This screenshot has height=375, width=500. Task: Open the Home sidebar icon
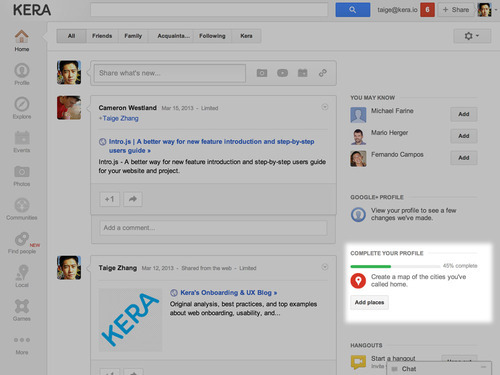[22, 36]
